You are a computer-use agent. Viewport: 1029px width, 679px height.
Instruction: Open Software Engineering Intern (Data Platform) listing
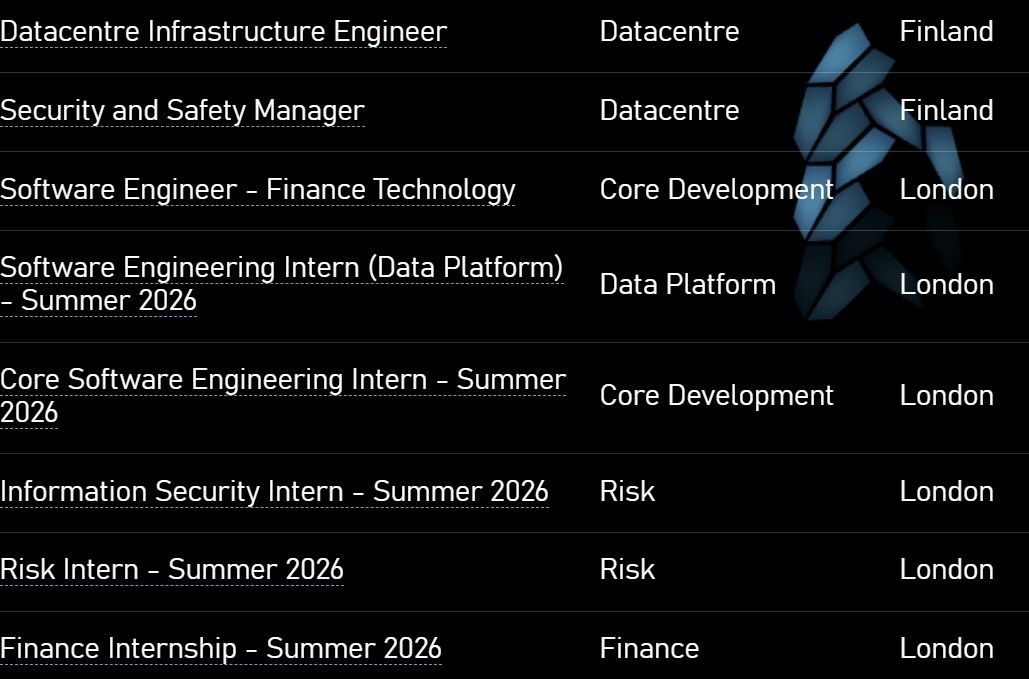click(281, 269)
